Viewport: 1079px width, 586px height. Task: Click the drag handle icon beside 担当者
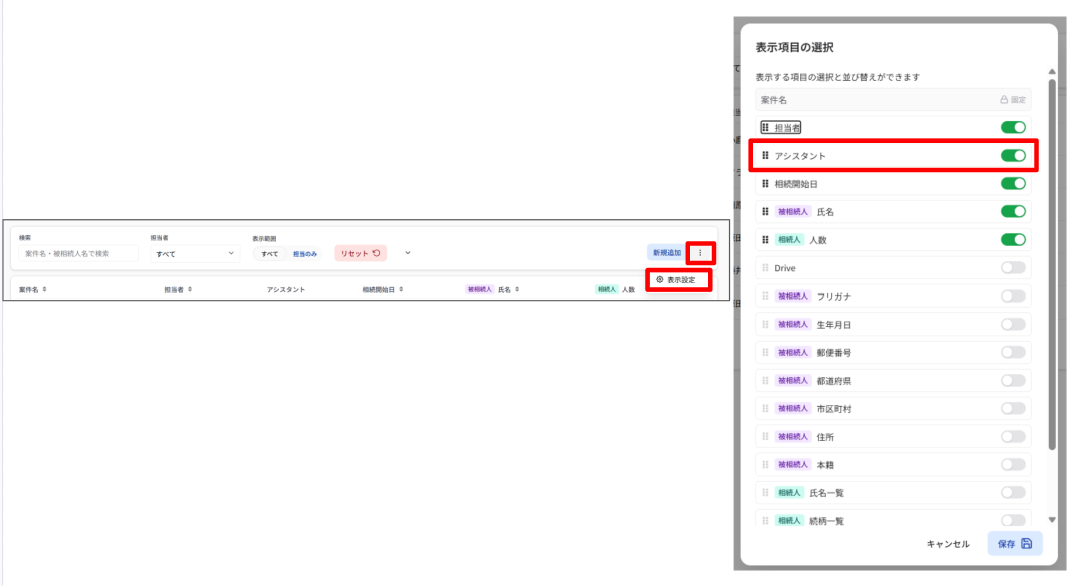point(765,127)
